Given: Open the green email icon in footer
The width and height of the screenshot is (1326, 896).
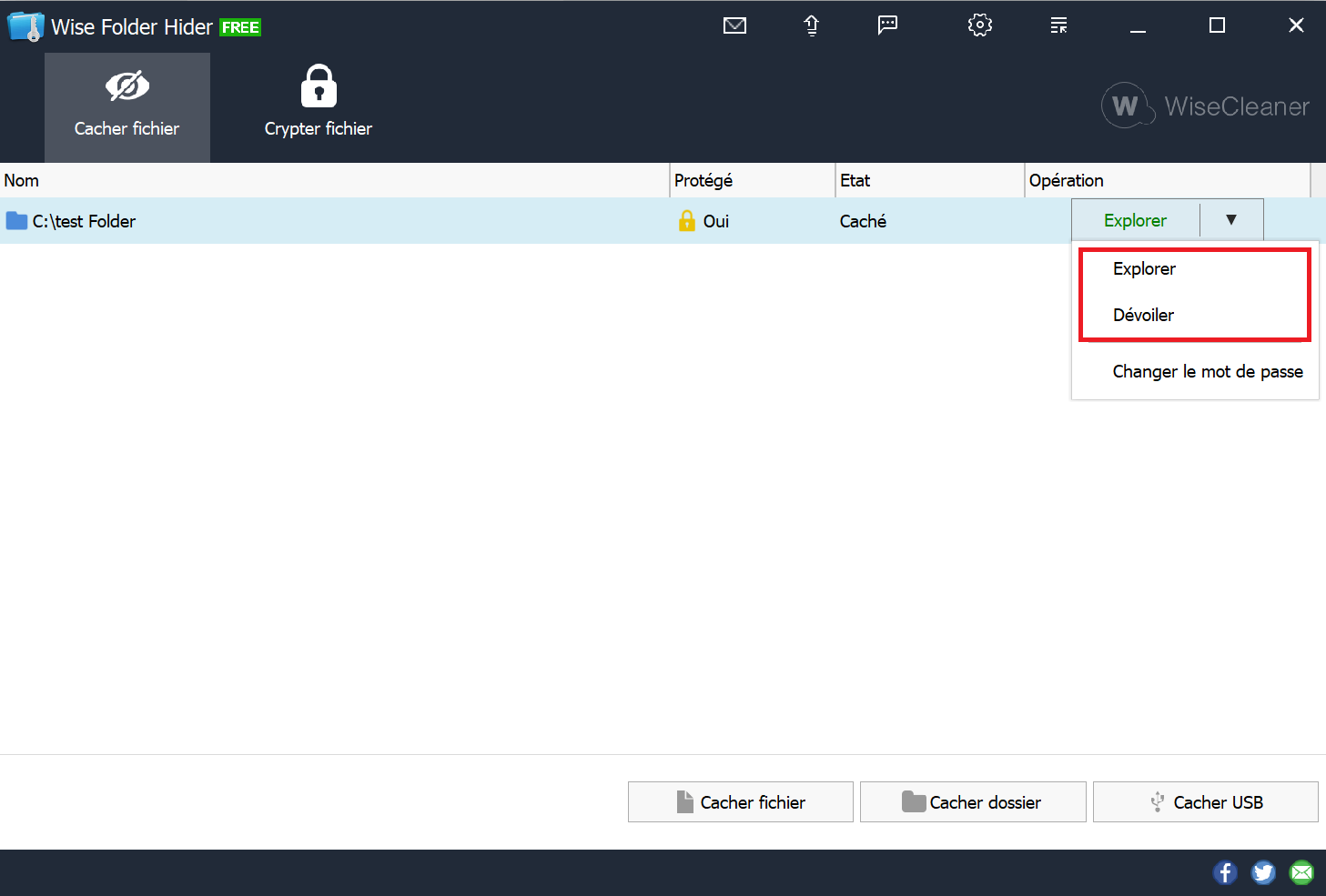Looking at the screenshot, I should coord(1301,872).
